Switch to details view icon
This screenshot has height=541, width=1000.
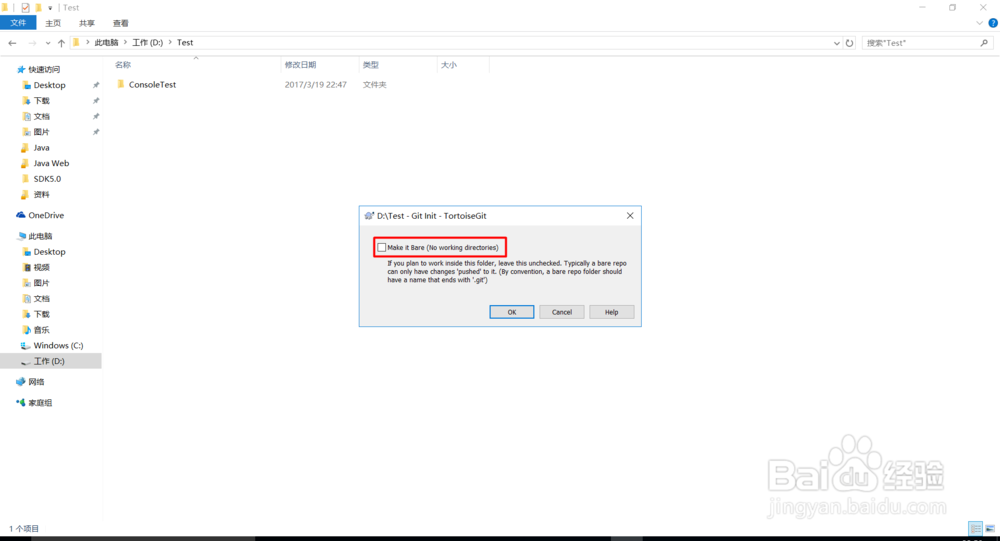click(x=976, y=528)
